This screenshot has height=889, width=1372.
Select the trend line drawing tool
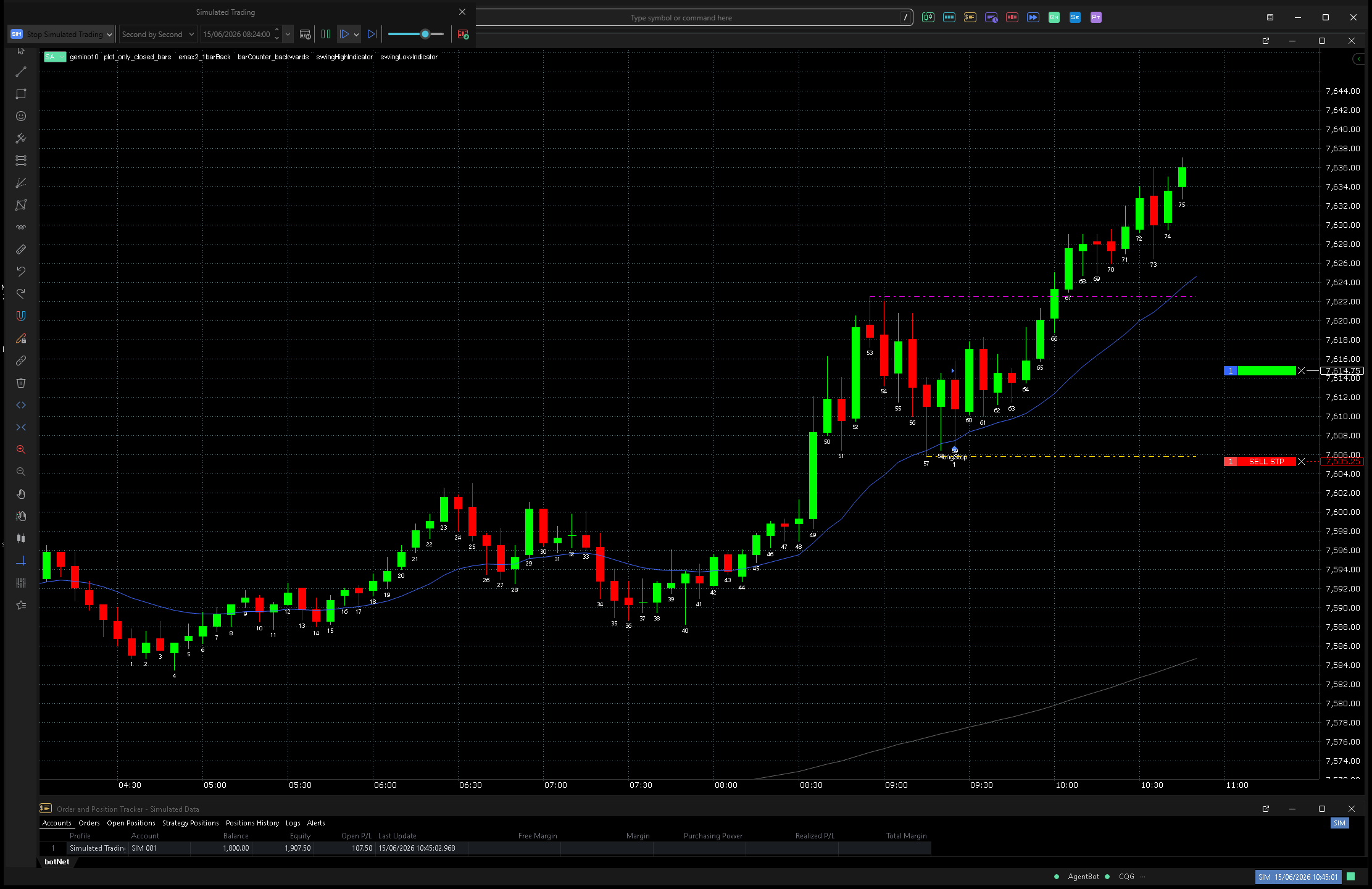pyautogui.click(x=21, y=72)
